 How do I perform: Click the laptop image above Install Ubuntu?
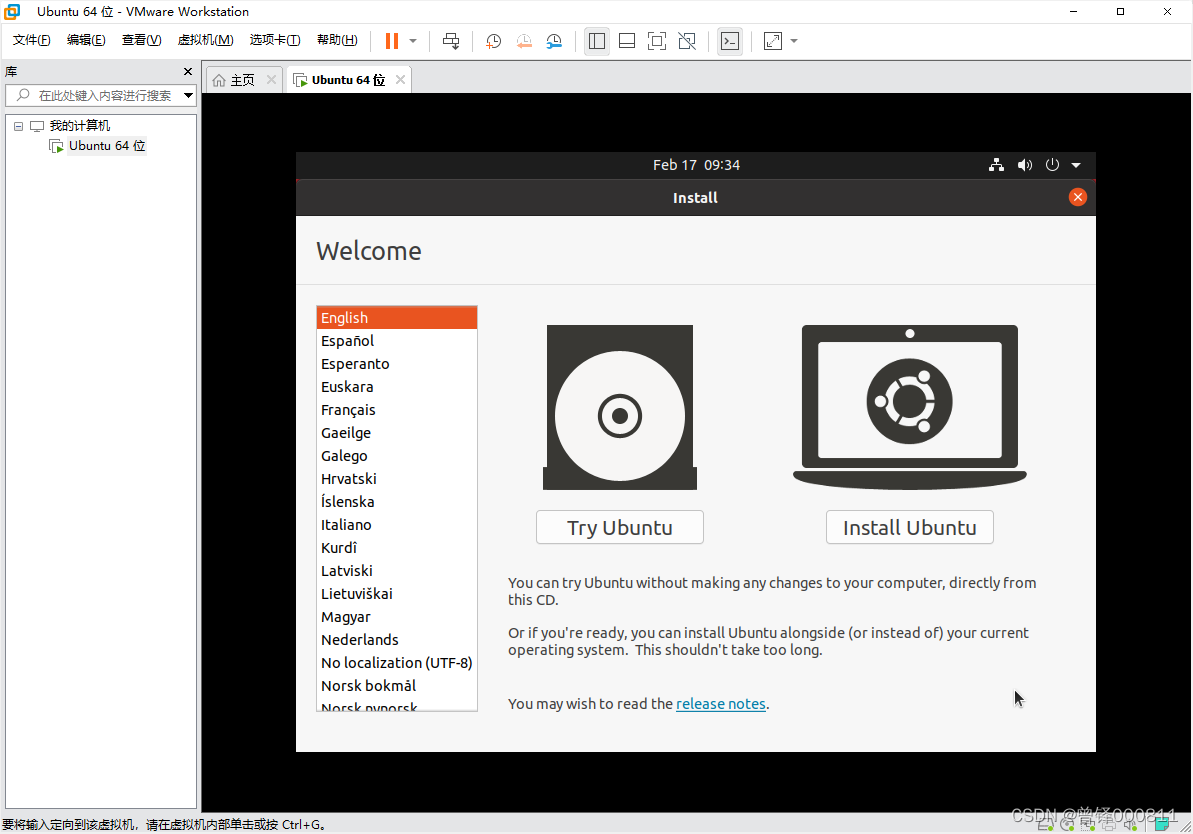(909, 407)
